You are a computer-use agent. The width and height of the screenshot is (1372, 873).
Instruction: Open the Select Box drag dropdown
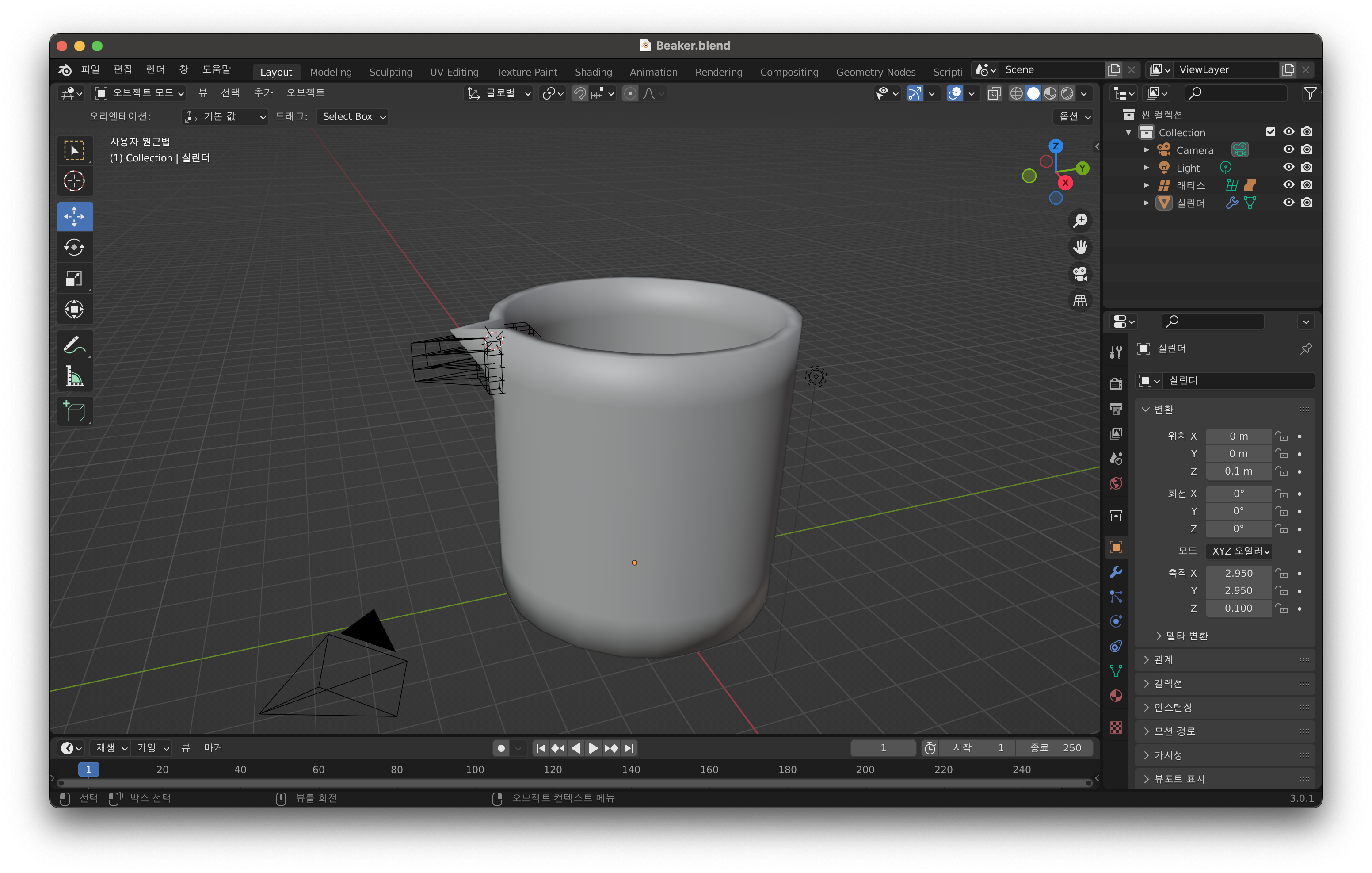tap(353, 116)
